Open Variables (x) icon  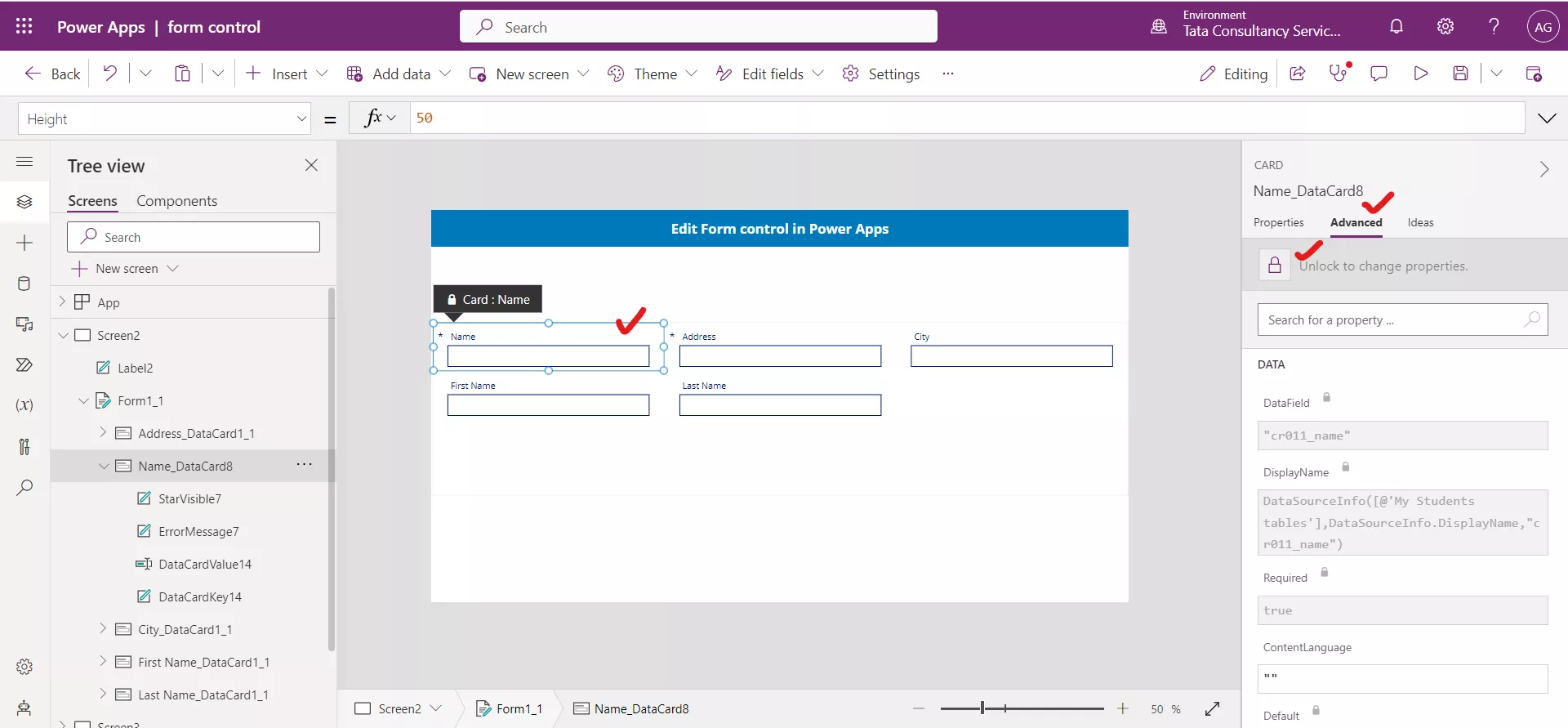(x=24, y=405)
